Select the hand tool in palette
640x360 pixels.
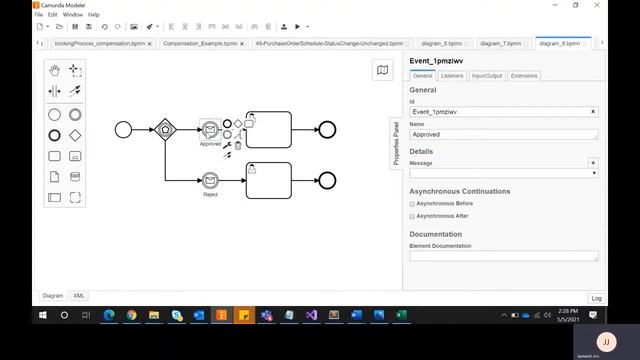(54, 70)
